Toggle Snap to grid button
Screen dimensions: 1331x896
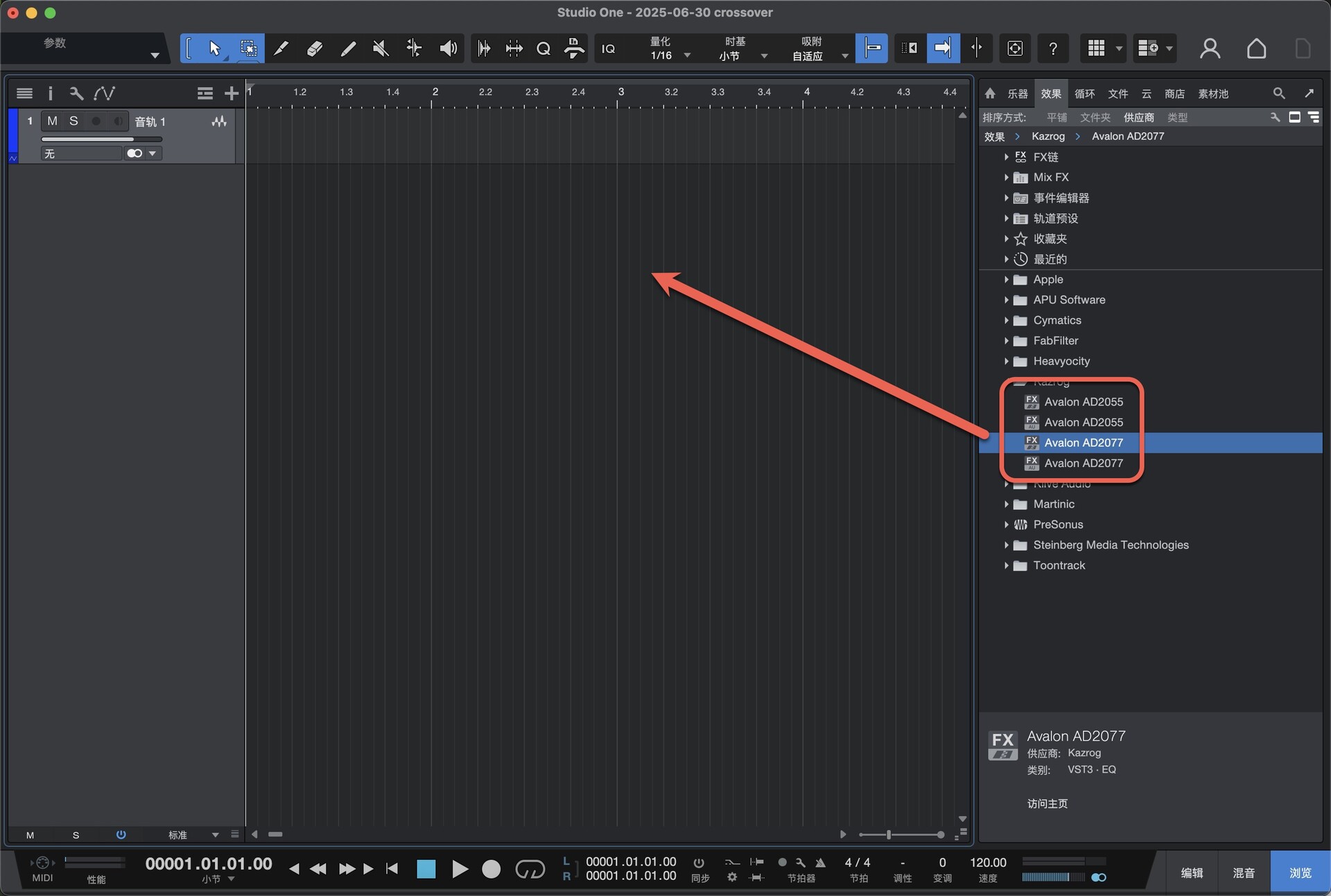(x=871, y=49)
